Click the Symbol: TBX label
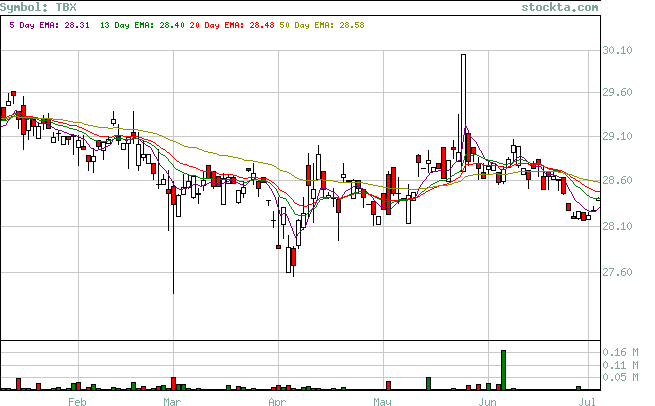 (38, 7)
